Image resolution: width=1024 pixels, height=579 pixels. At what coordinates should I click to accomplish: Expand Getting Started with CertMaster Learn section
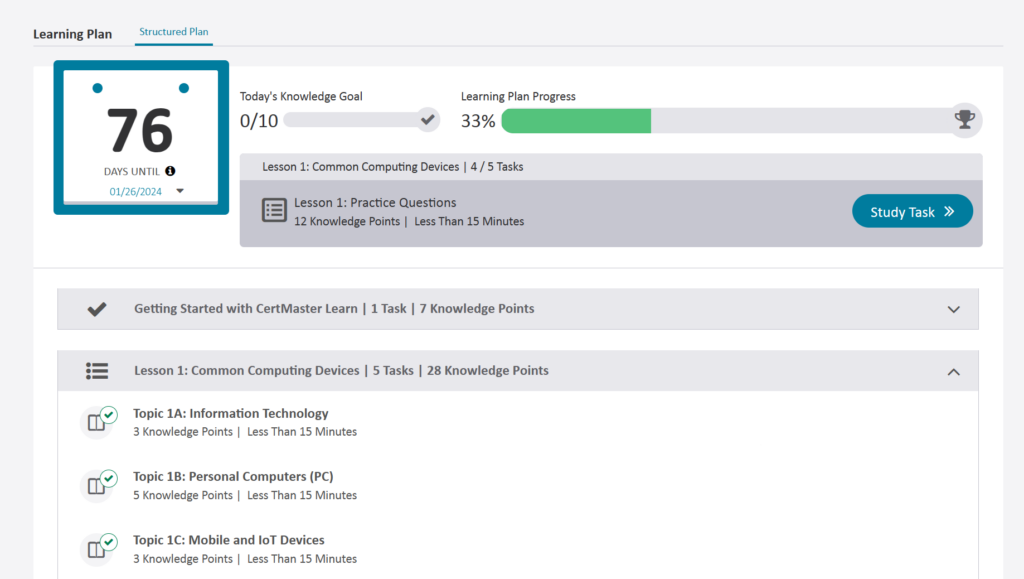tap(953, 309)
